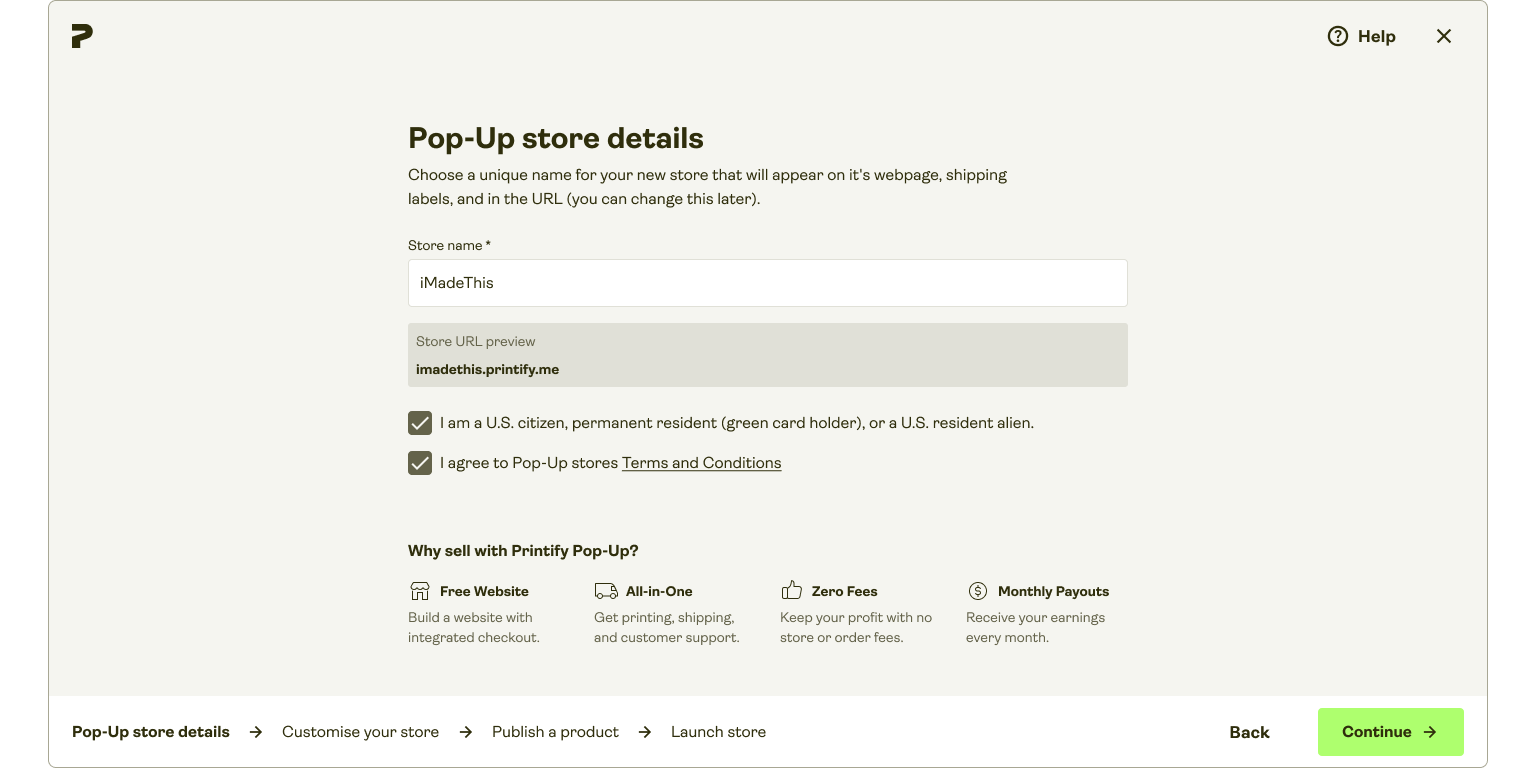Select the Customise your store step
This screenshot has width=1536, height=768.
coord(360,732)
